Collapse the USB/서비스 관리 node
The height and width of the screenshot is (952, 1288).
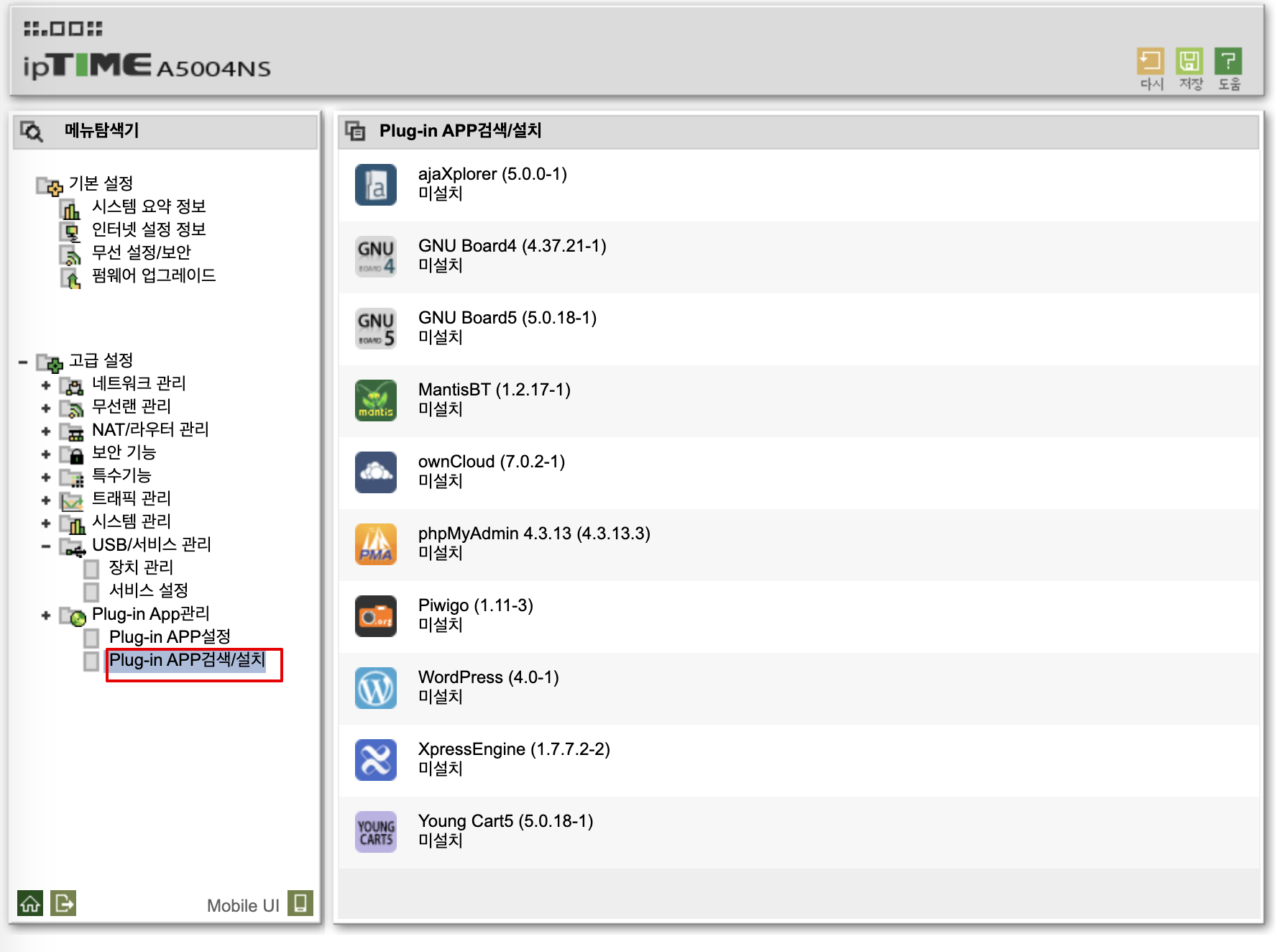pos(46,546)
